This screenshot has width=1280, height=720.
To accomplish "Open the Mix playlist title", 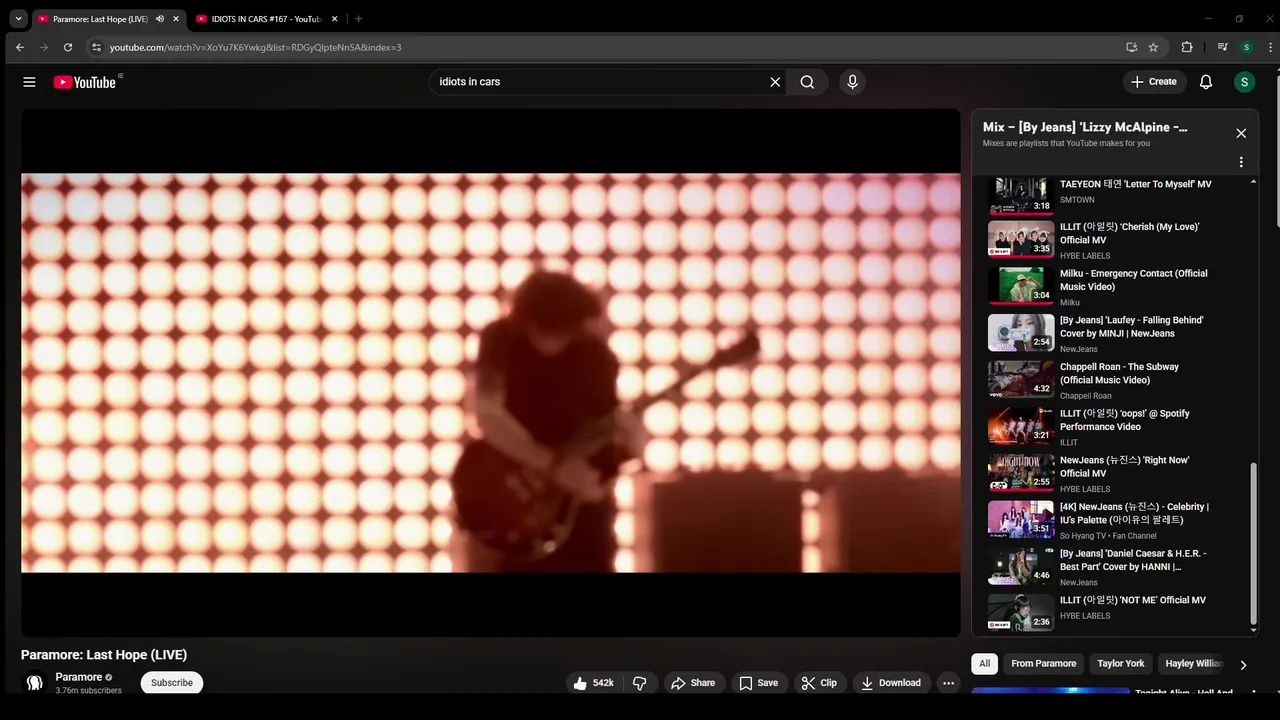I will pos(1085,128).
